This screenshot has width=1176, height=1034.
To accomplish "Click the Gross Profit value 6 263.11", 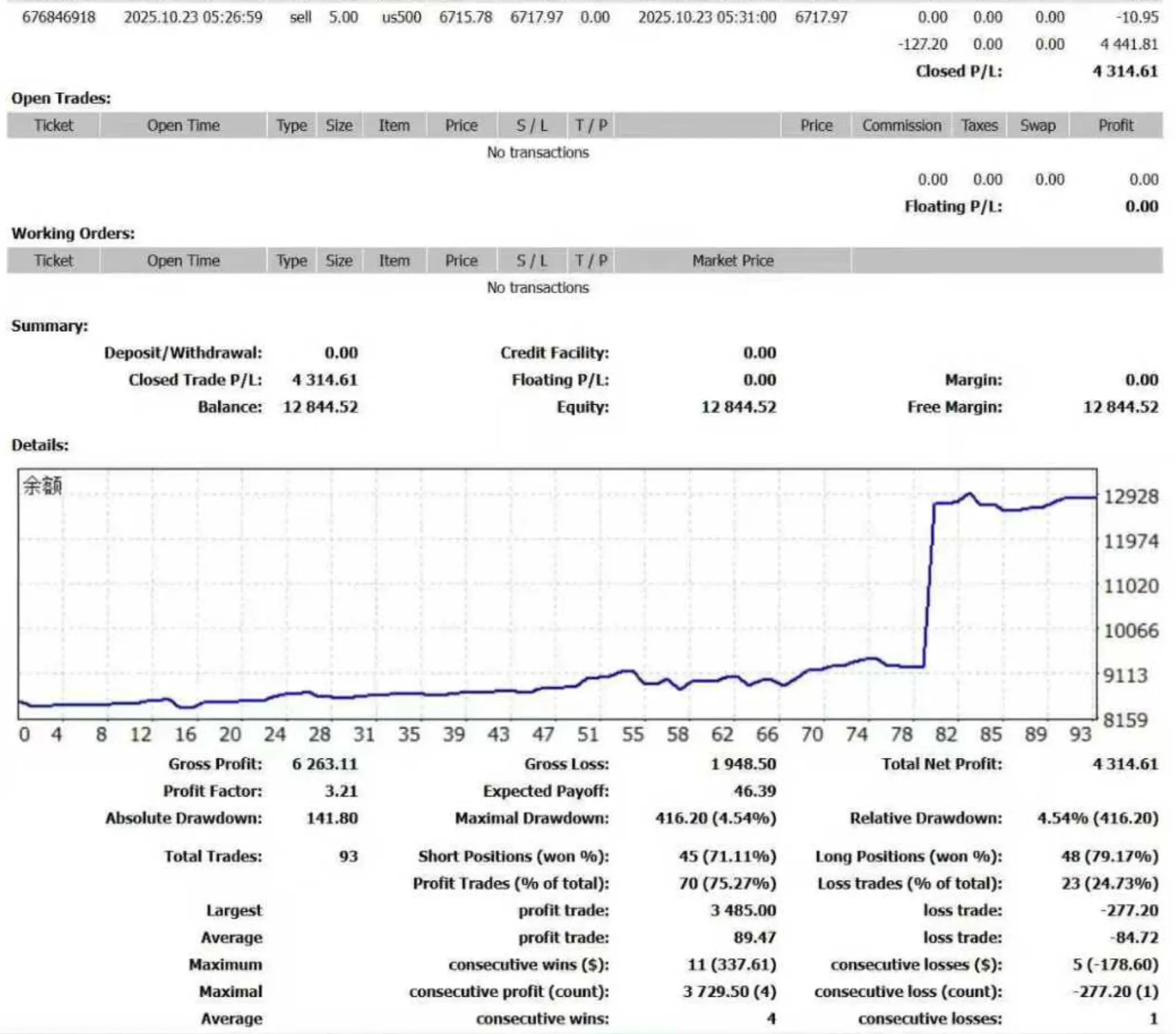I will 325,764.
